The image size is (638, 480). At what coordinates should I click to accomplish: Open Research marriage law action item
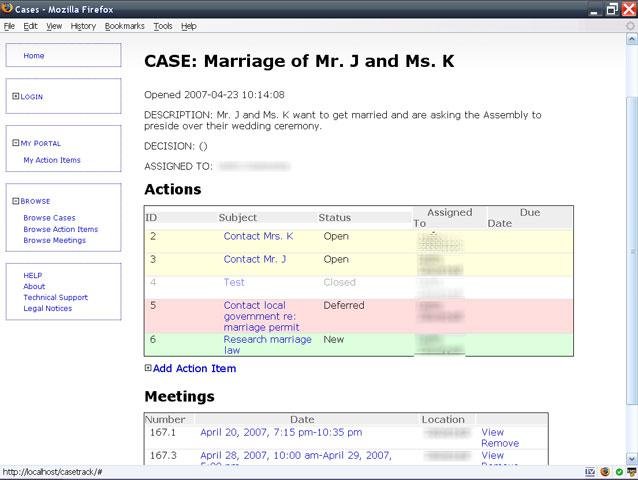click(267, 345)
